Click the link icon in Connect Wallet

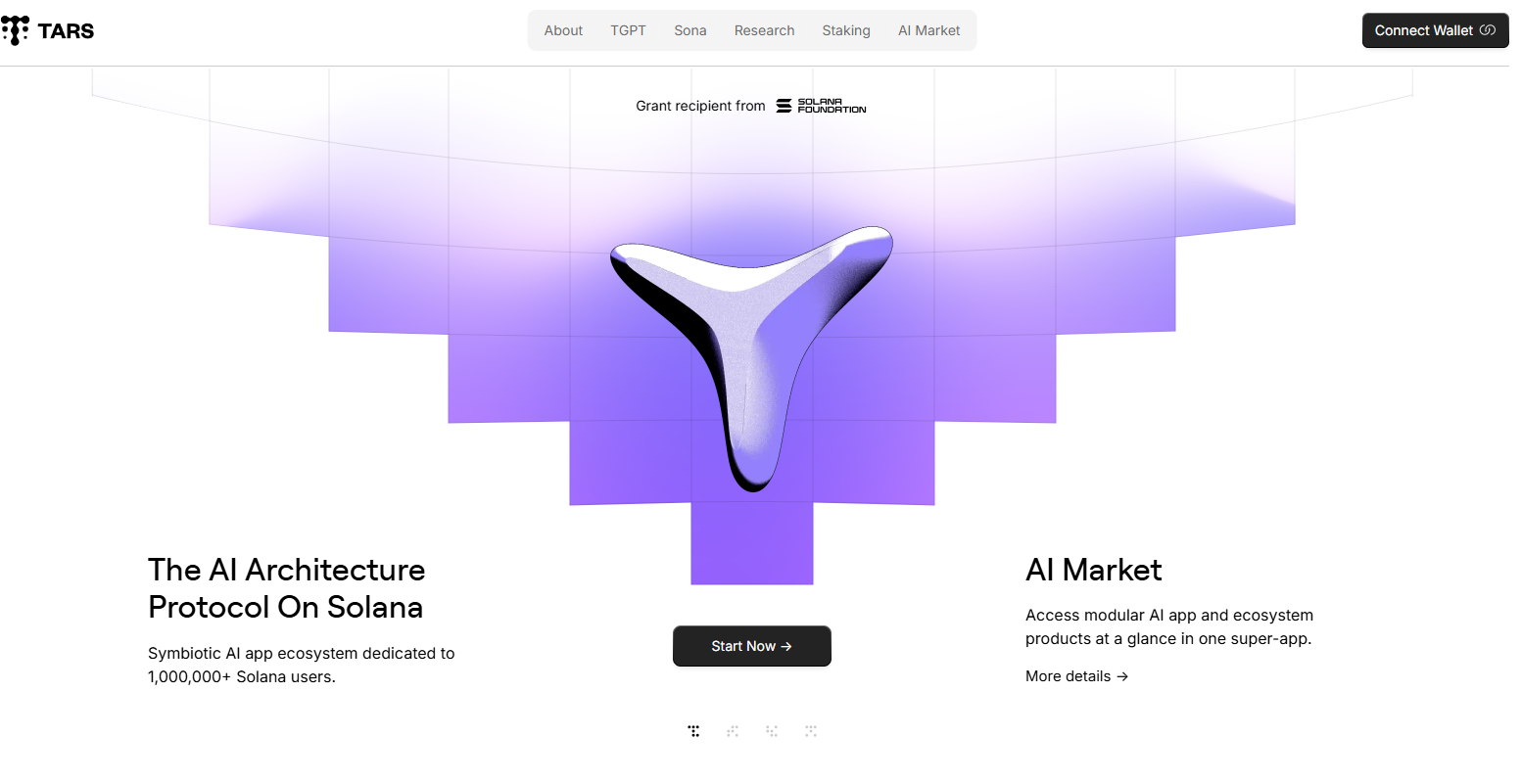click(x=1487, y=30)
